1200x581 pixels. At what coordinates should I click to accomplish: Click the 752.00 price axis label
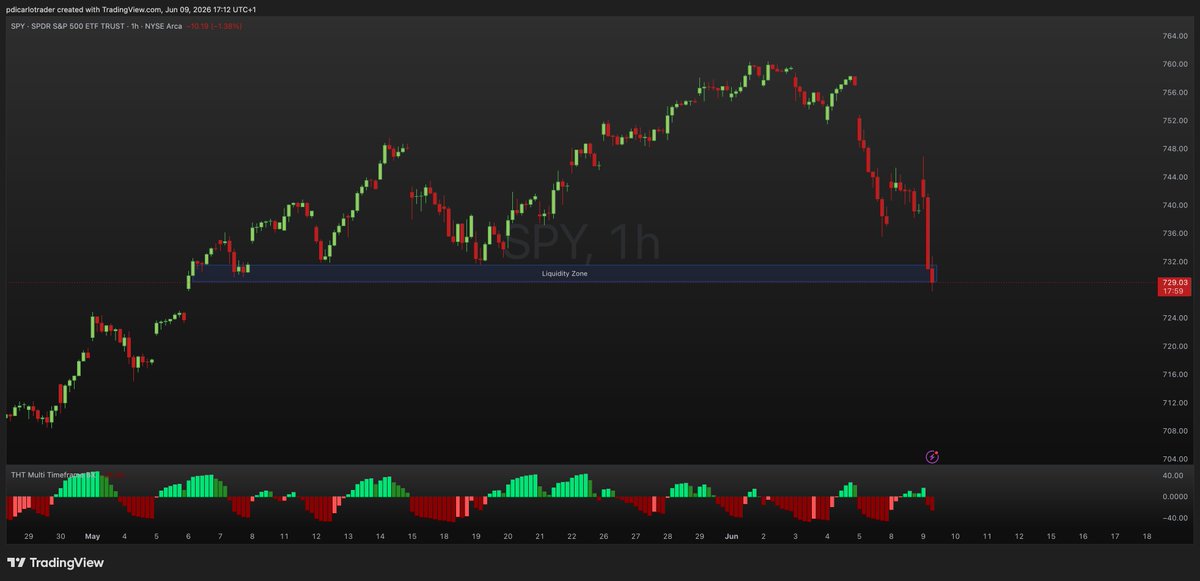point(1174,120)
